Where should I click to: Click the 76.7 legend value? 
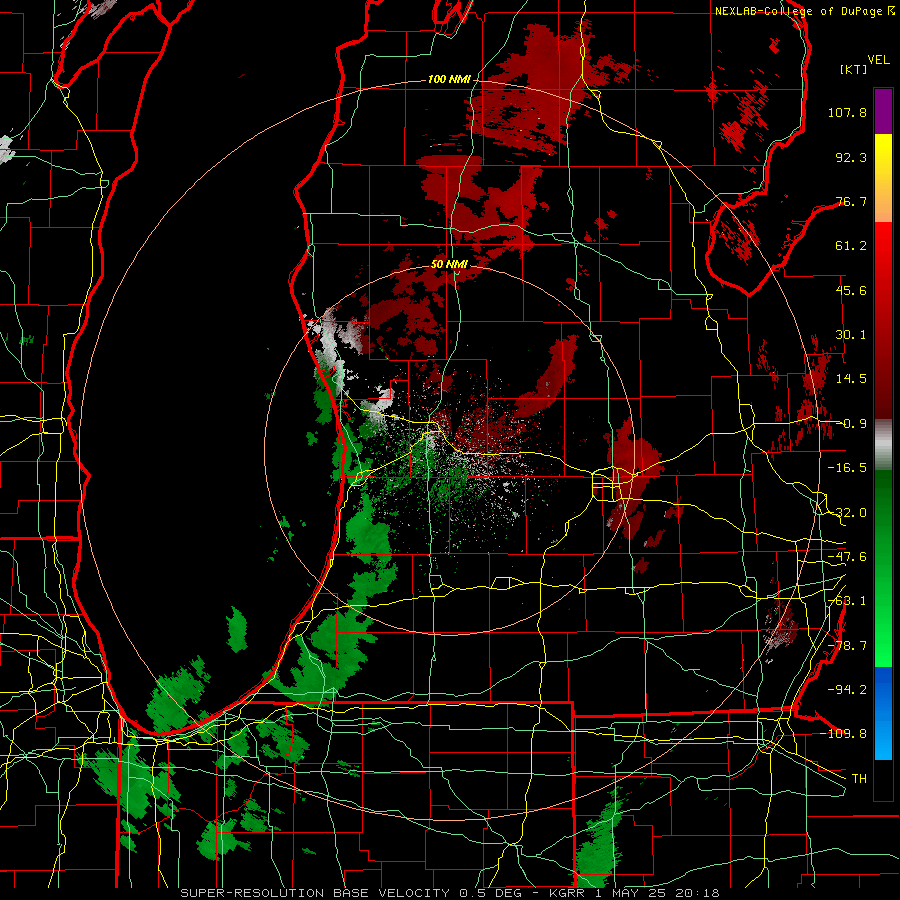851,201
